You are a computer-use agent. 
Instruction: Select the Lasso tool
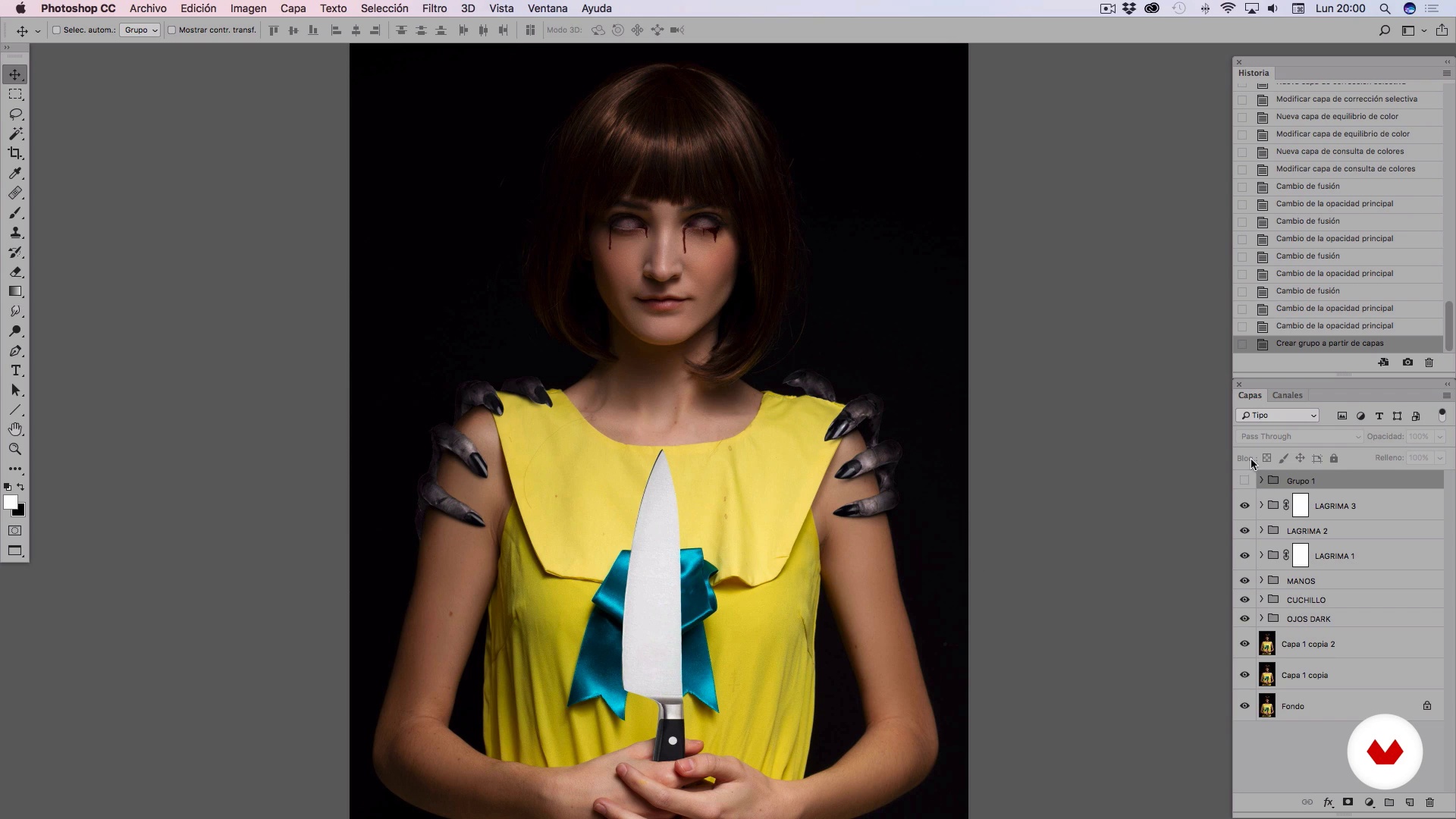tap(15, 114)
